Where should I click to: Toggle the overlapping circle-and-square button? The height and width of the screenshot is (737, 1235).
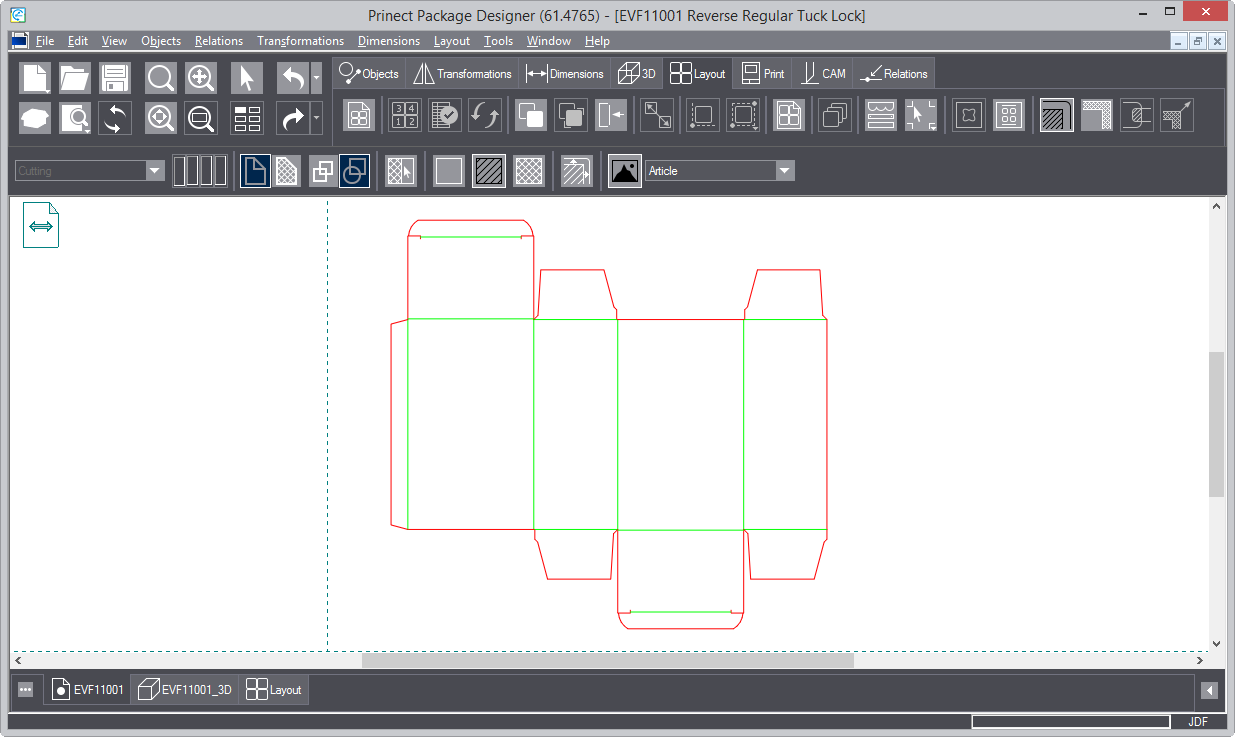pos(355,171)
